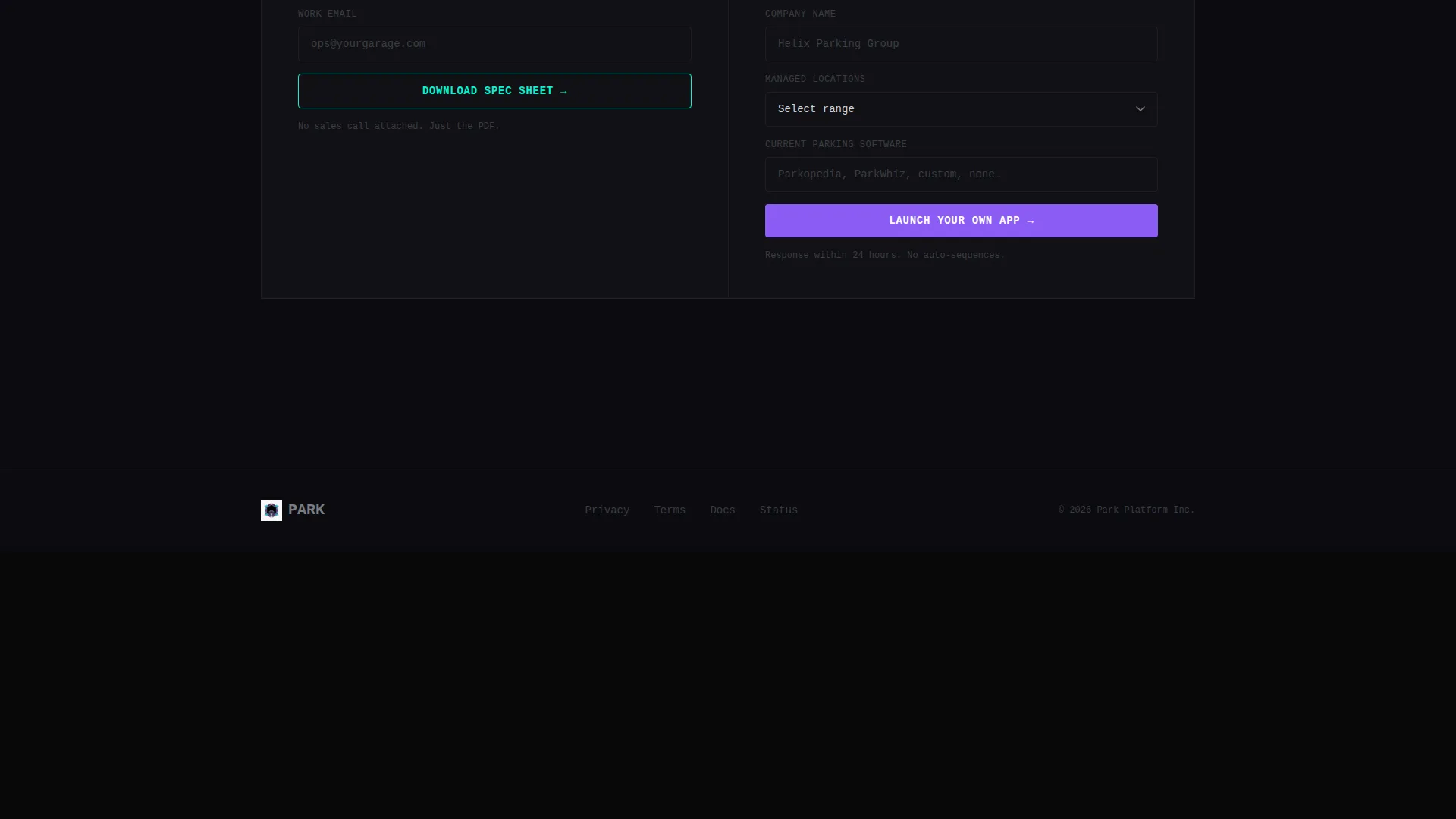Click the 'COMPANY NAME' label
Screen dimensions: 1456x819
tap(800, 14)
